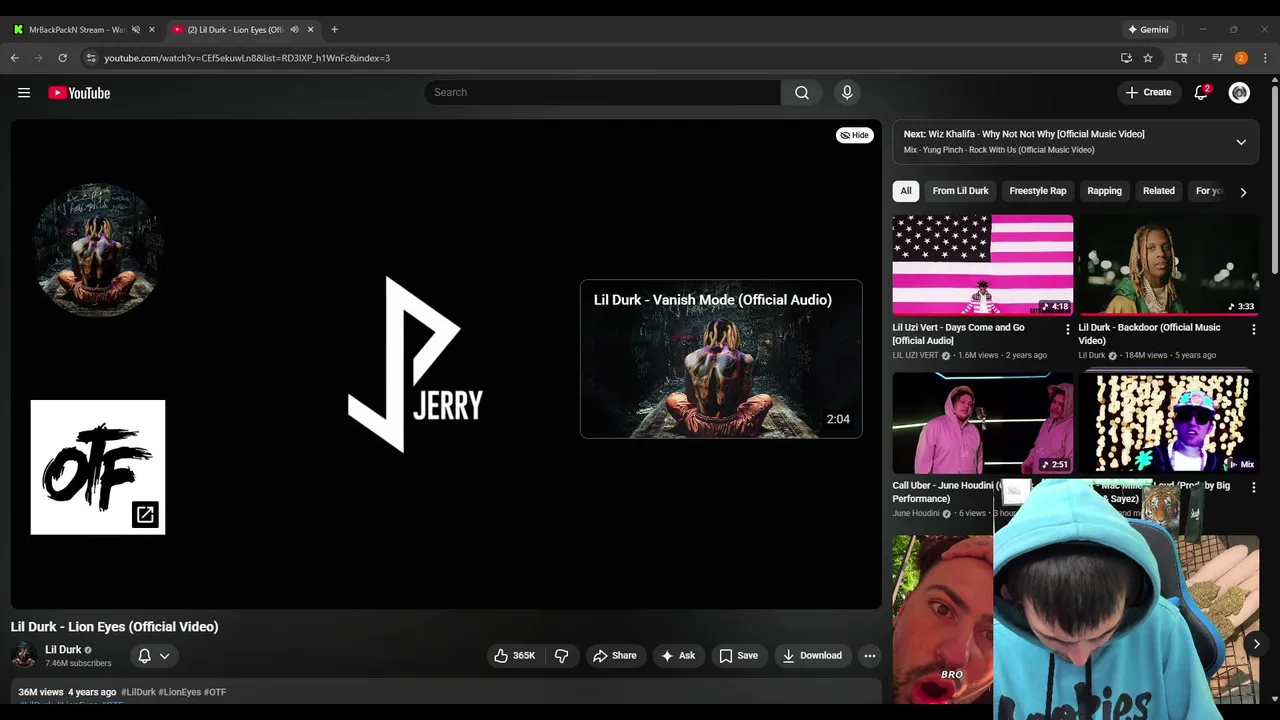Screen dimensions: 1280x720
Task: Expand the Next playlist panel chevron
Action: [x=1241, y=142]
